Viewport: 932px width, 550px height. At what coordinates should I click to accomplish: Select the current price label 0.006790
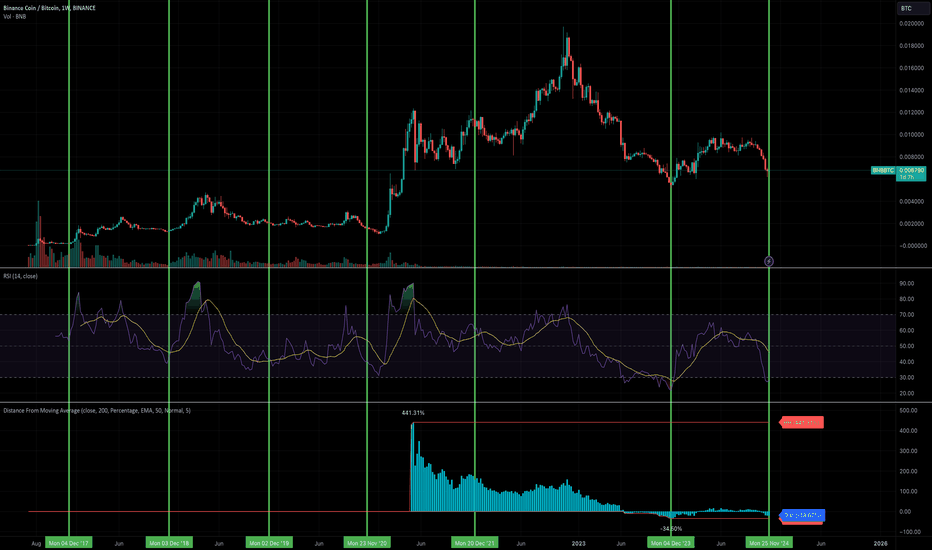[911, 170]
